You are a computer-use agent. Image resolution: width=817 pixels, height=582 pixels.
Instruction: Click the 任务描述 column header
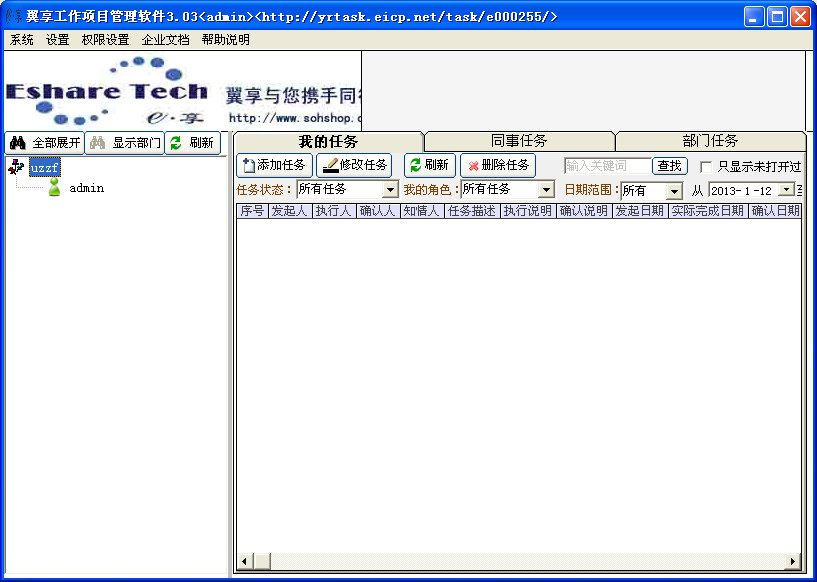472,211
